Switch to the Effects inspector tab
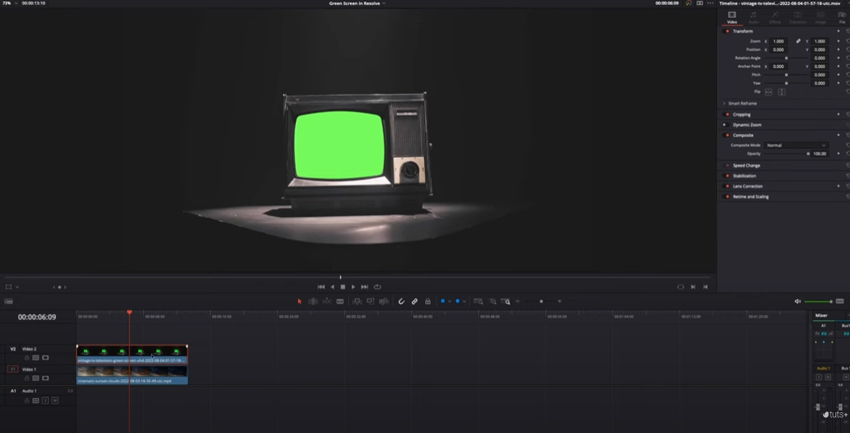 775,18
